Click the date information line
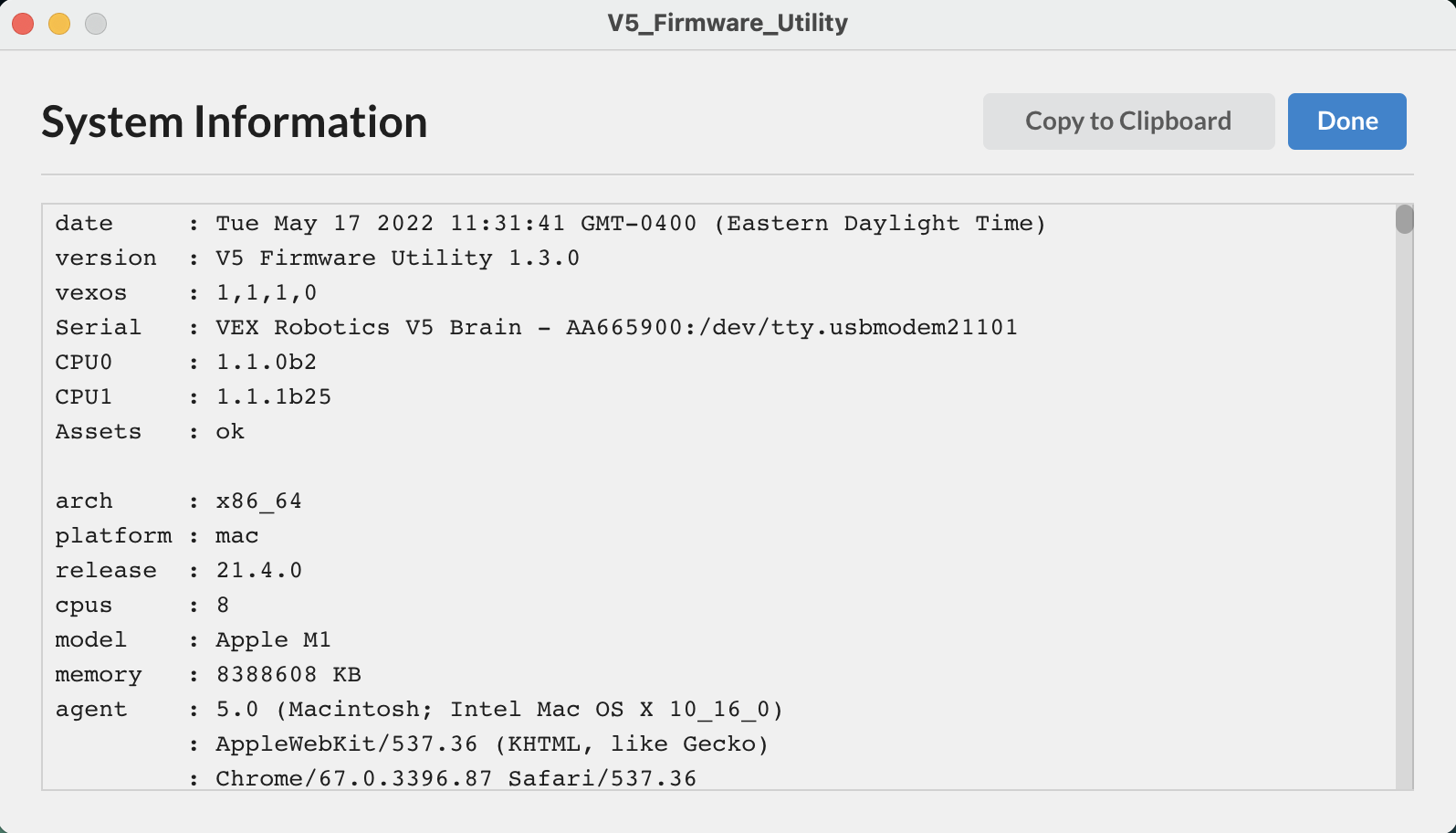The width and height of the screenshot is (1456, 833). [x=548, y=223]
